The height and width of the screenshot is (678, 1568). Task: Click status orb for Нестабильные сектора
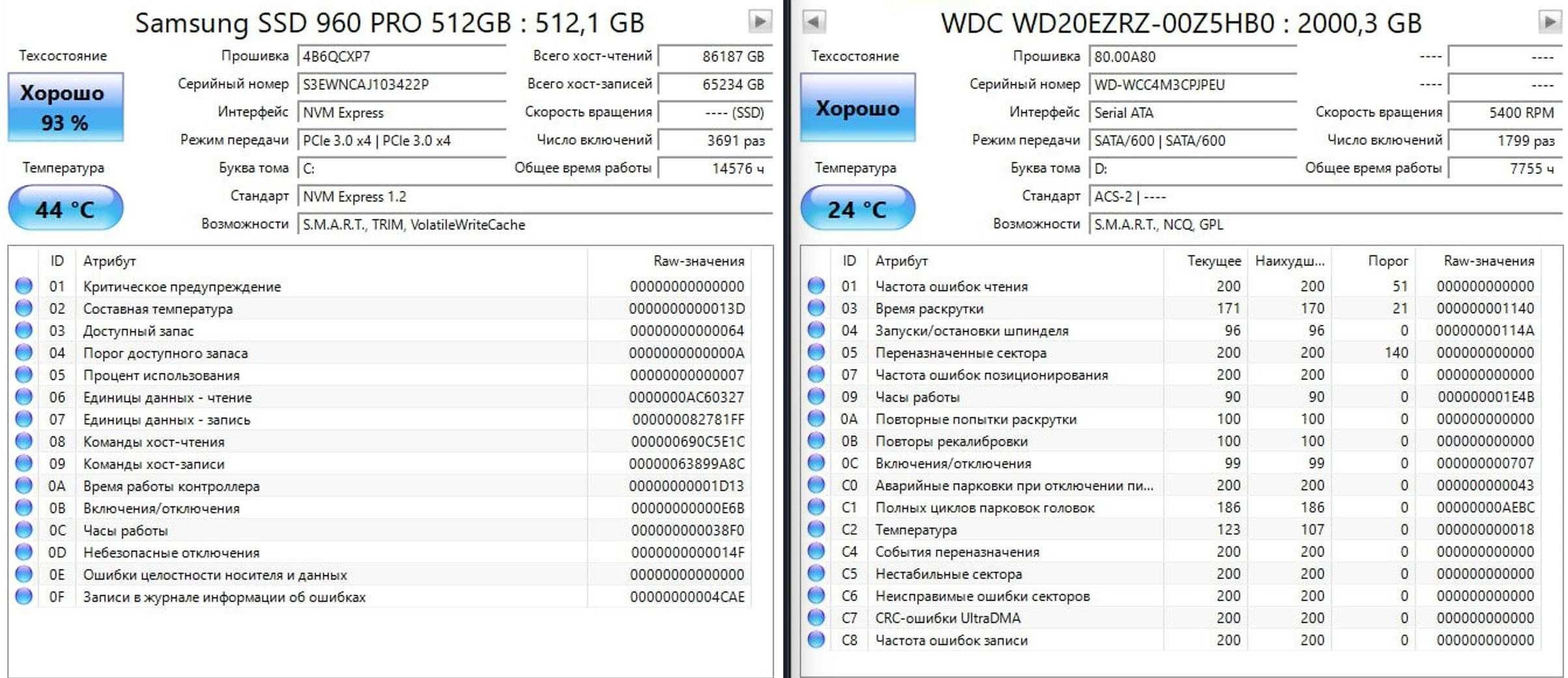(x=816, y=573)
